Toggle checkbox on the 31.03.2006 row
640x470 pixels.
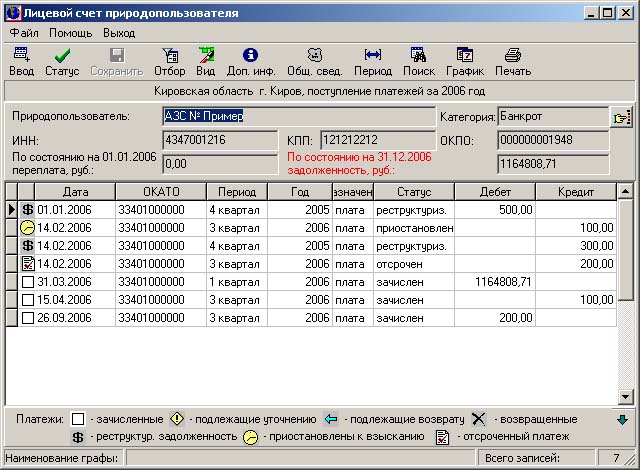point(28,282)
